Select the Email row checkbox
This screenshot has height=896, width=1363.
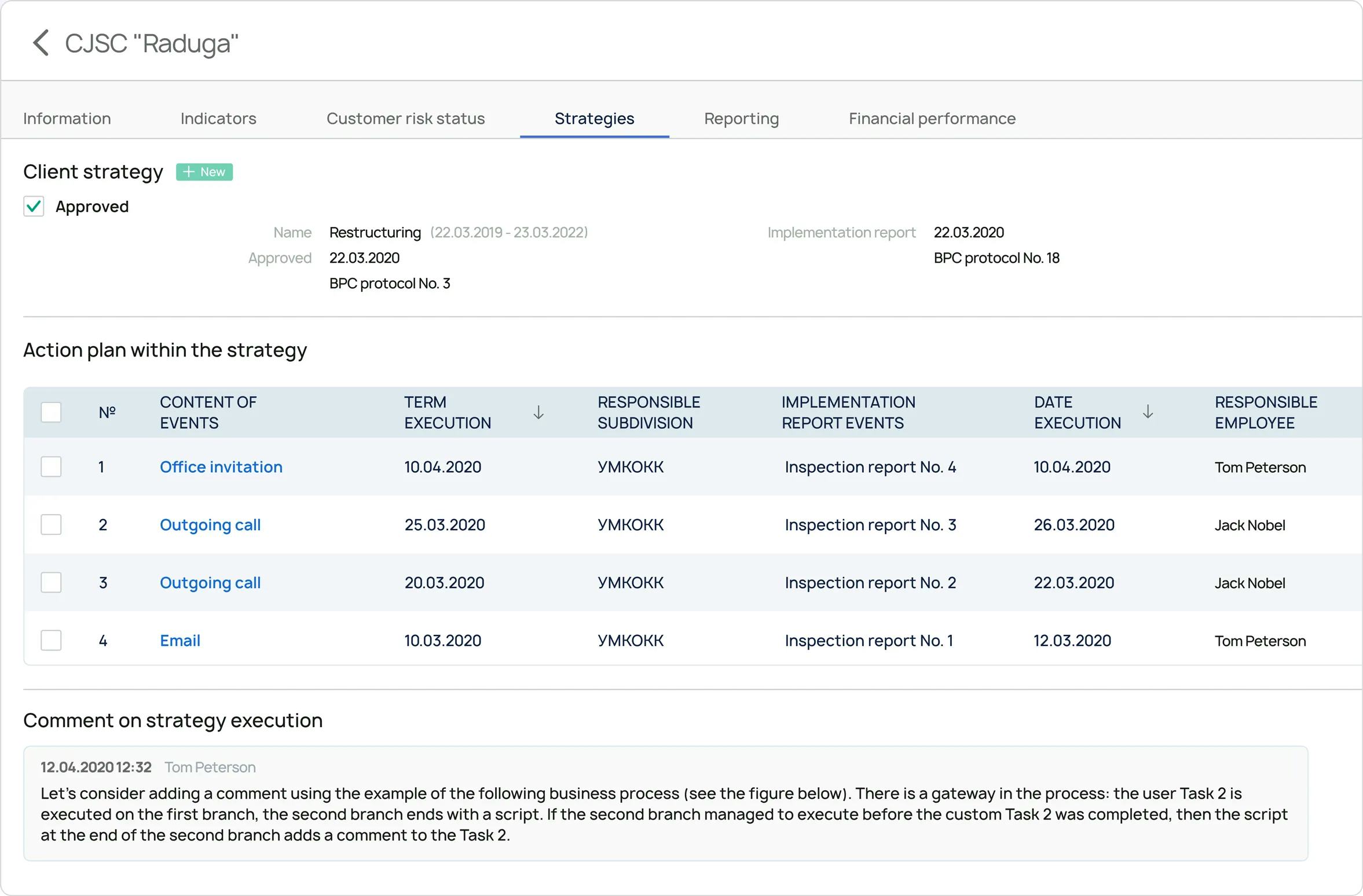(x=51, y=640)
